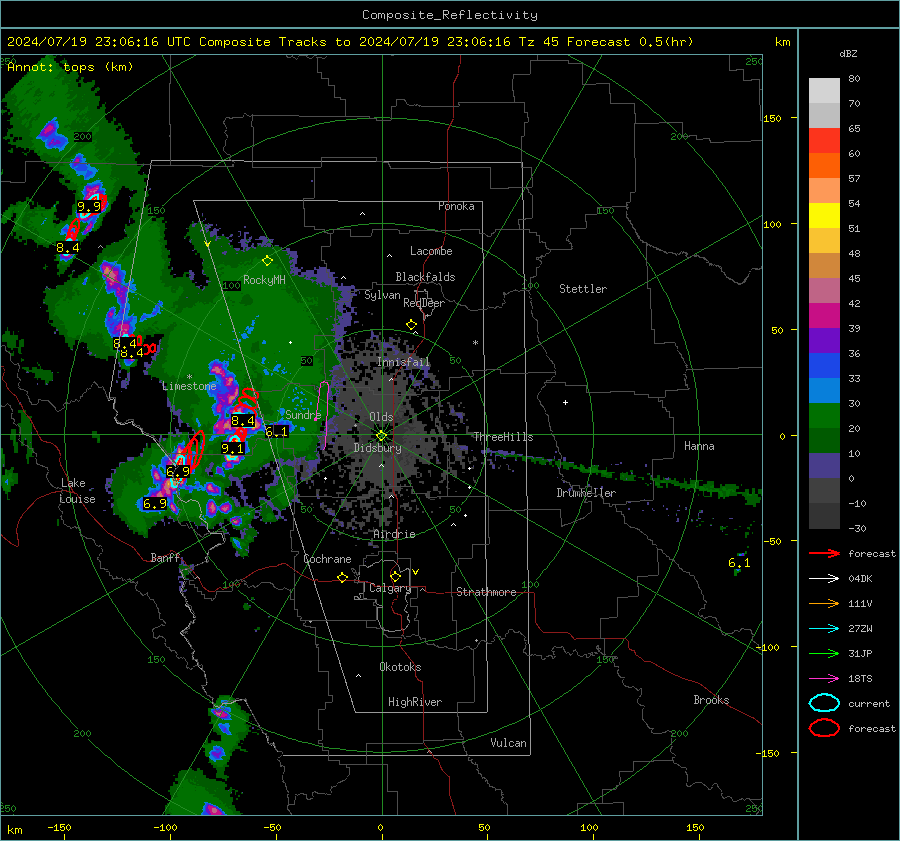This screenshot has height=841, width=900.
Task: Click the magenta 18TS arrow legend icon
Action: [x=824, y=679]
